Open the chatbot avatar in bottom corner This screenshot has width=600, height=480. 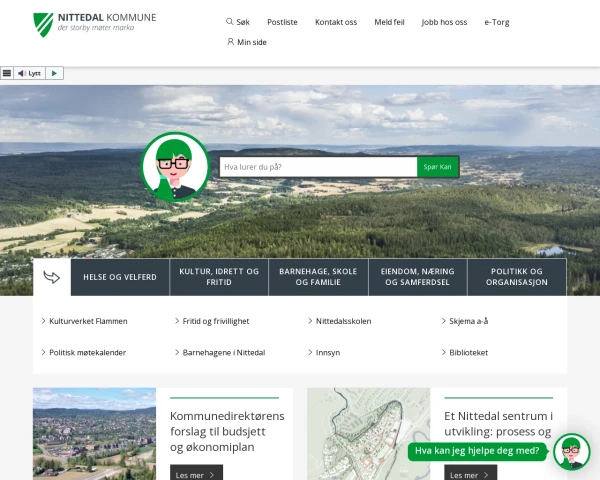click(x=572, y=452)
